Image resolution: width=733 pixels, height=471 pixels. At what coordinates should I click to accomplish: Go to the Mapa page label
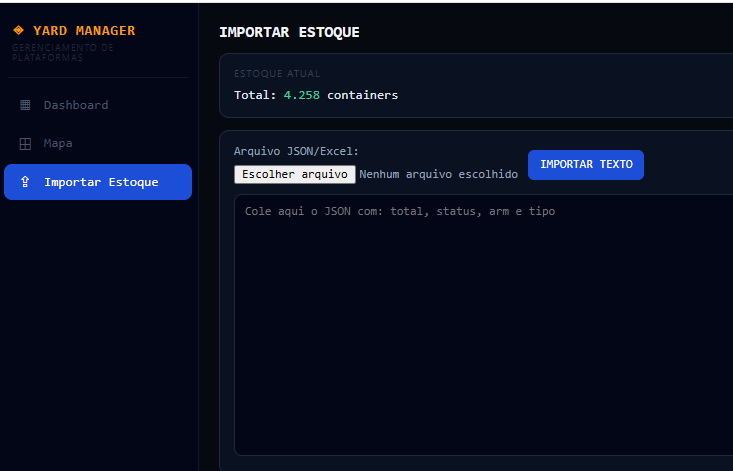click(x=58, y=143)
